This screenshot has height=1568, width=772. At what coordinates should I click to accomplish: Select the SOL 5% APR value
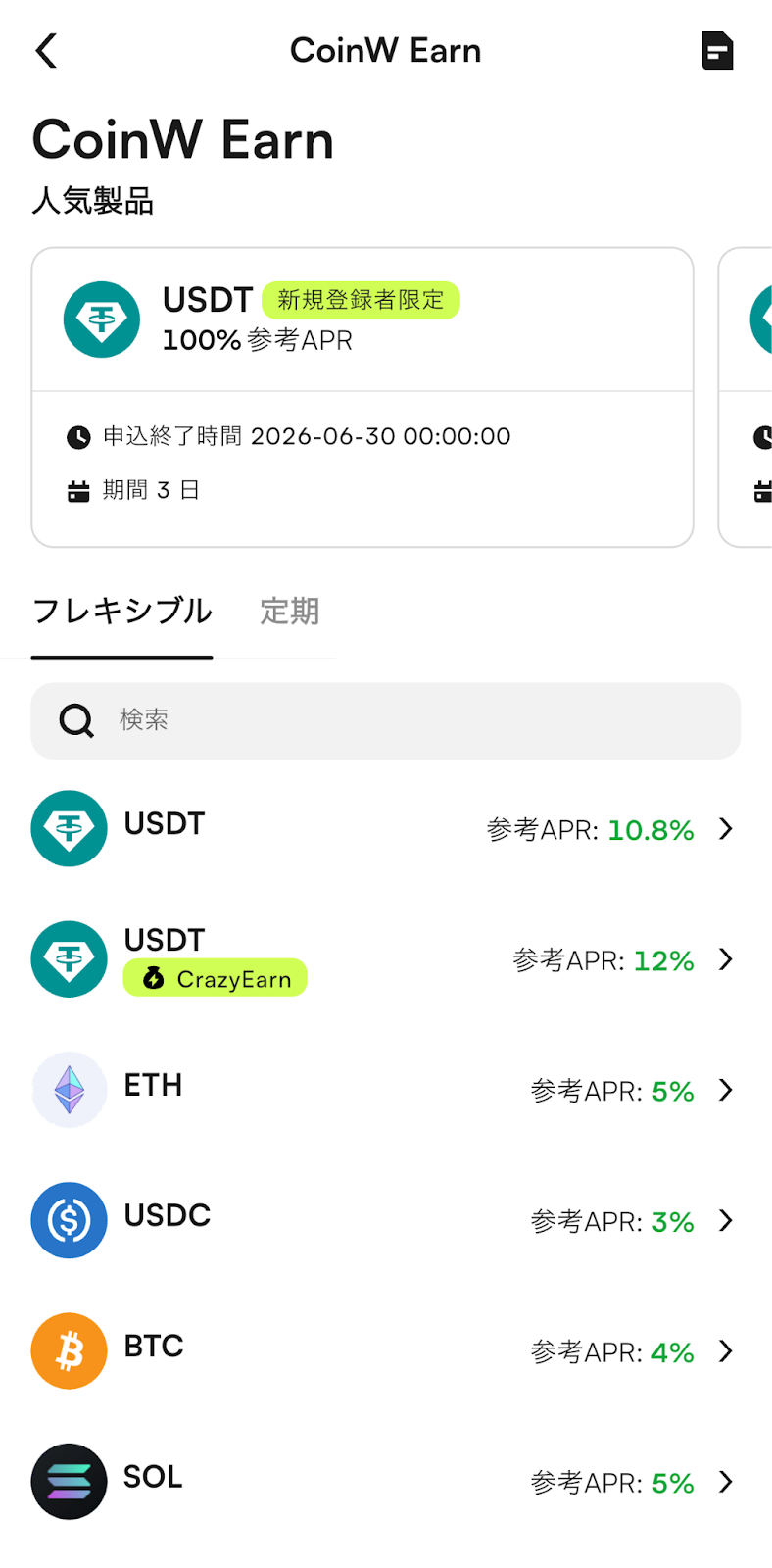click(673, 1483)
